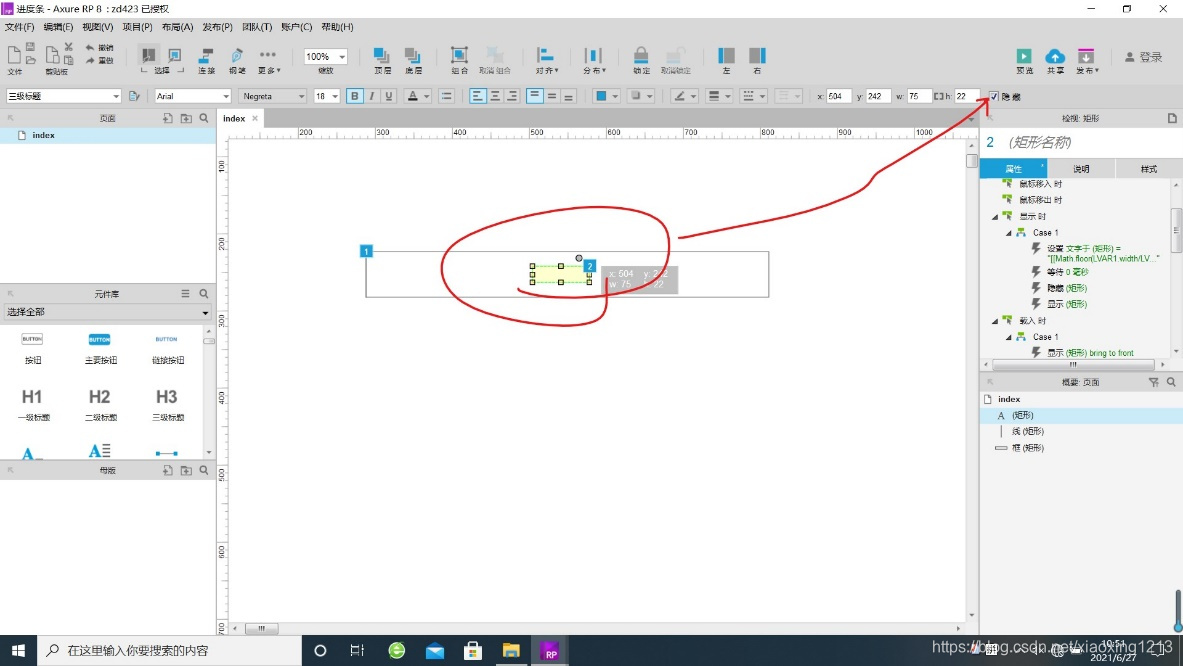
Task: Click the add page icon in Pages panel
Action: point(167,118)
